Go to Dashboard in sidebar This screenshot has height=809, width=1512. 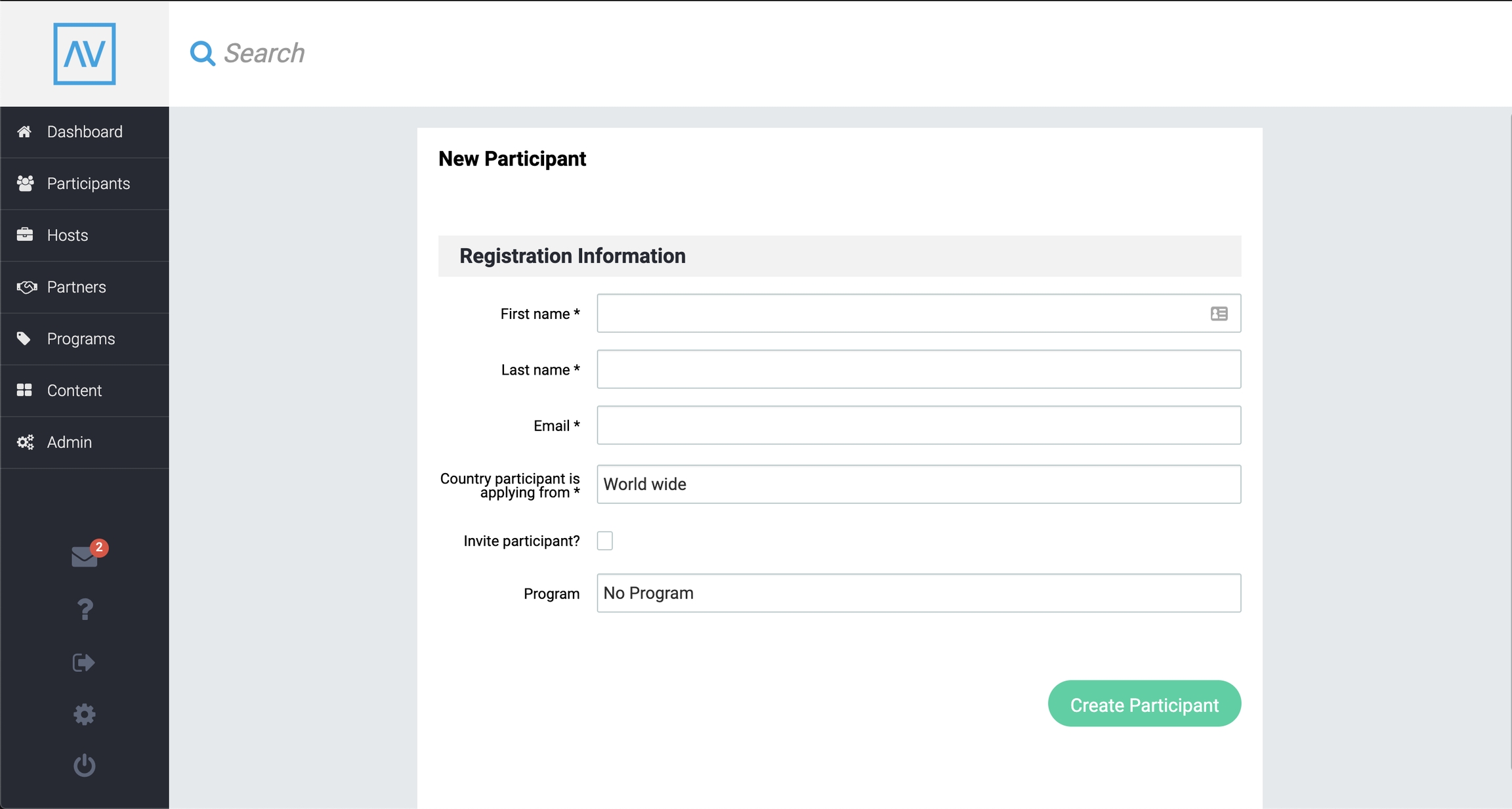coord(85,132)
